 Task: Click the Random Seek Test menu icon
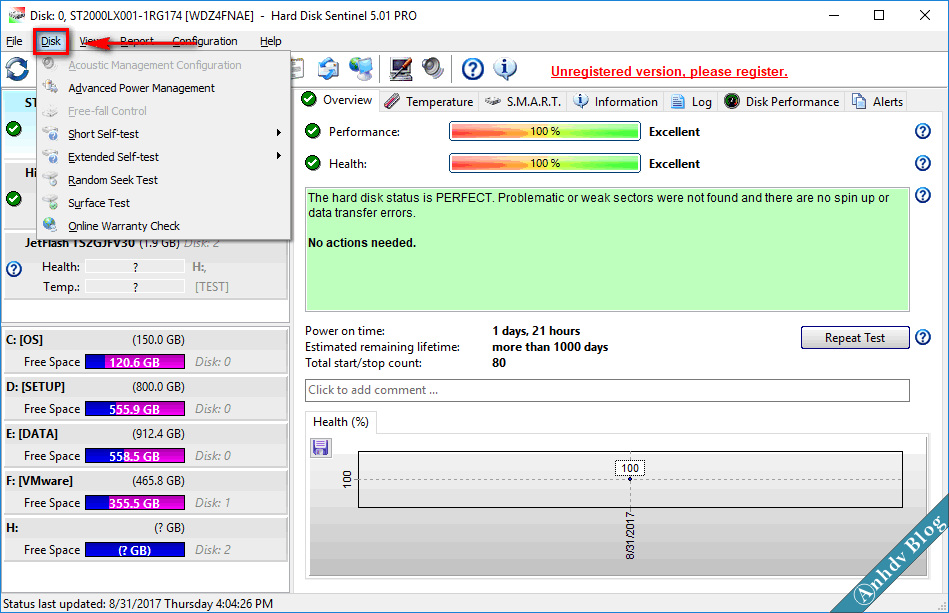click(x=51, y=179)
